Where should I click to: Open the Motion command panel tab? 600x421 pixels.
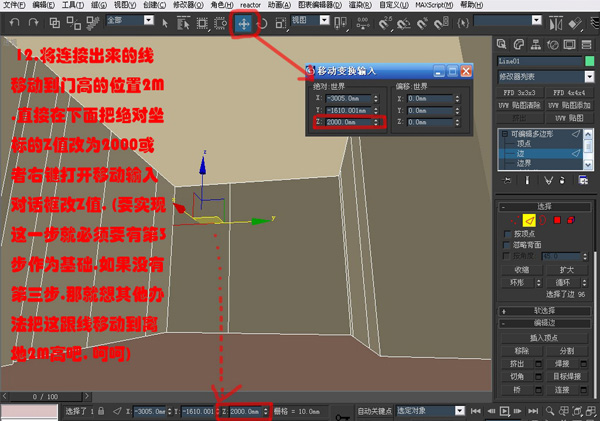pyautogui.click(x=553, y=44)
